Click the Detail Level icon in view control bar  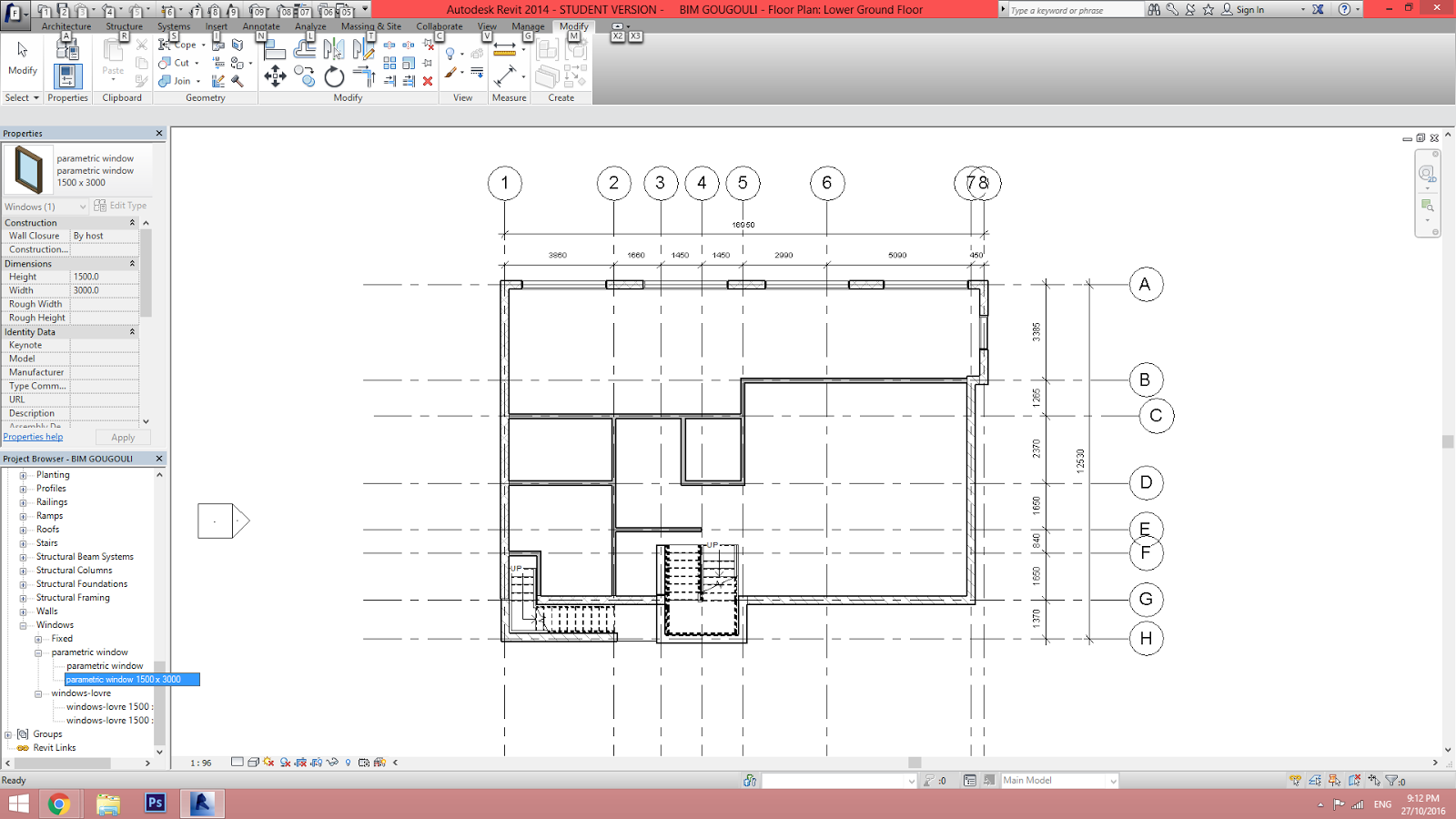pos(238,763)
